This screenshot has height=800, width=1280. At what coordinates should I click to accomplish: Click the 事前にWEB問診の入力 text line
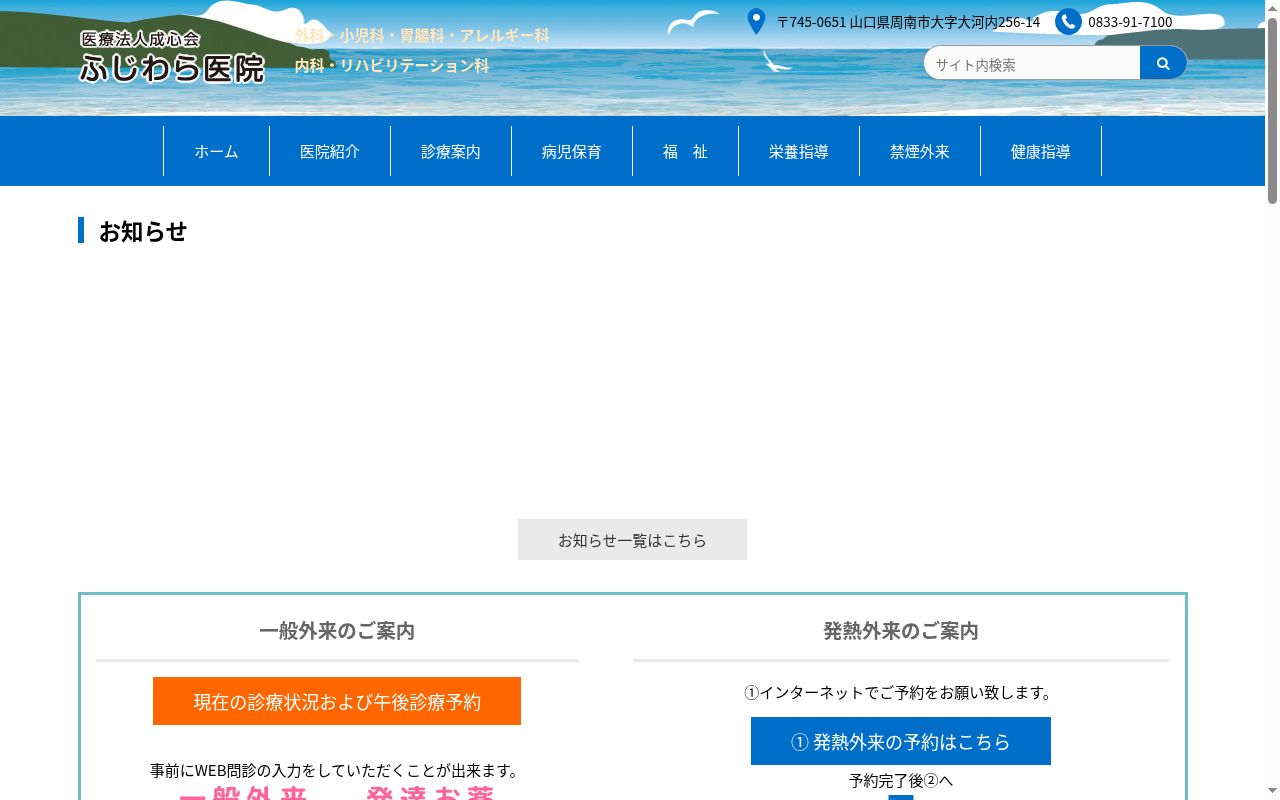tap(337, 771)
